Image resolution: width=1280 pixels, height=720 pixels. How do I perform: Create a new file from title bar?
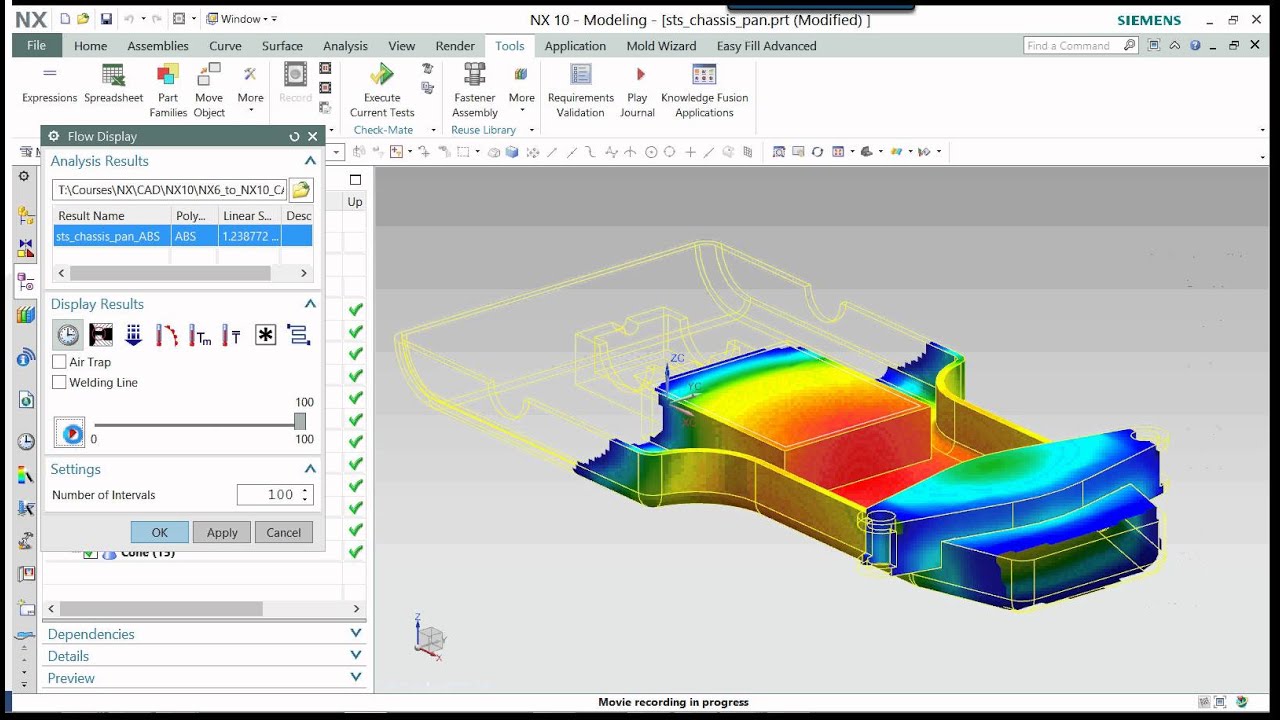coord(65,19)
